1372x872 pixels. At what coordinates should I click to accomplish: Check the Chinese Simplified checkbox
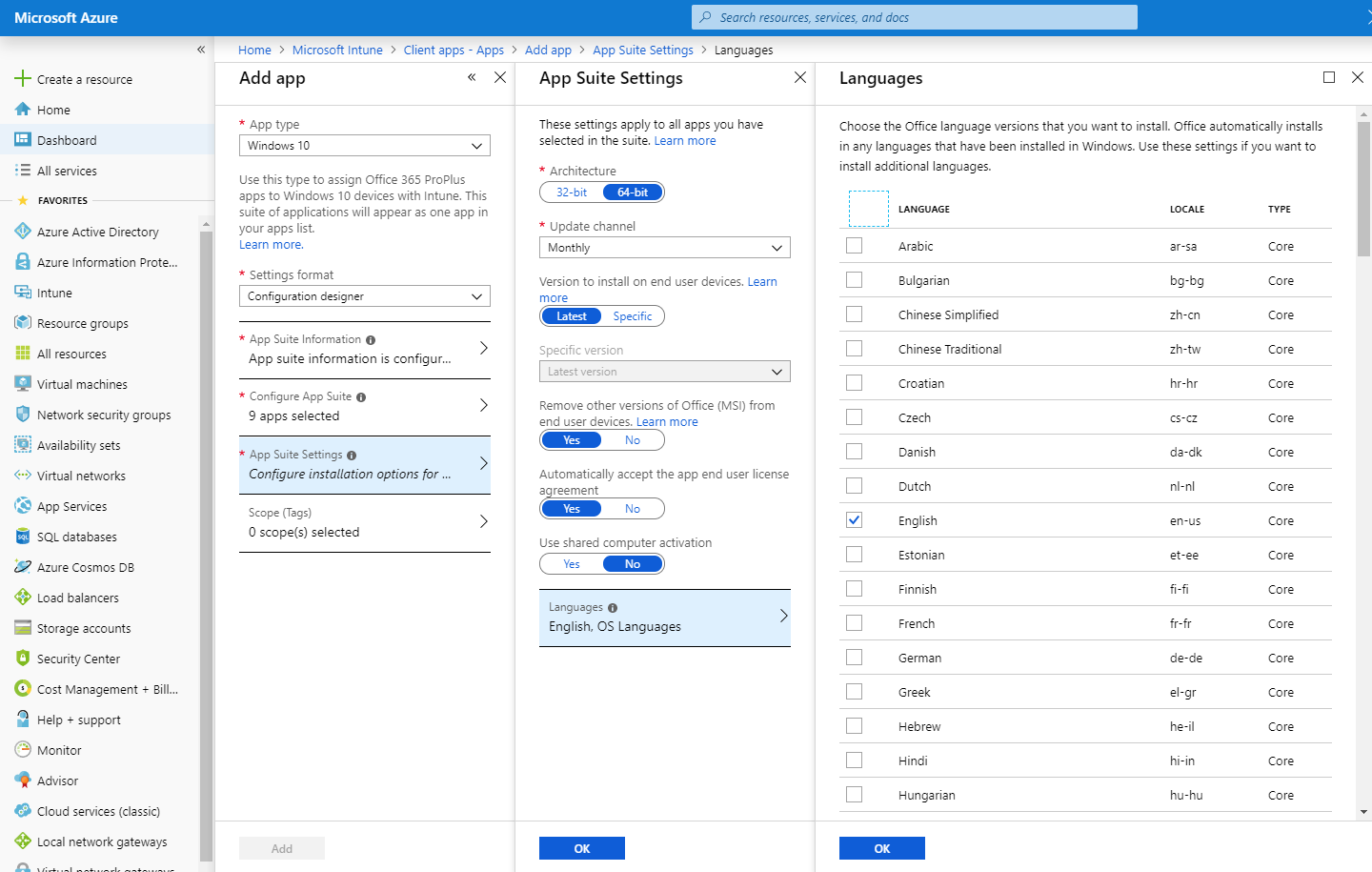[854, 314]
